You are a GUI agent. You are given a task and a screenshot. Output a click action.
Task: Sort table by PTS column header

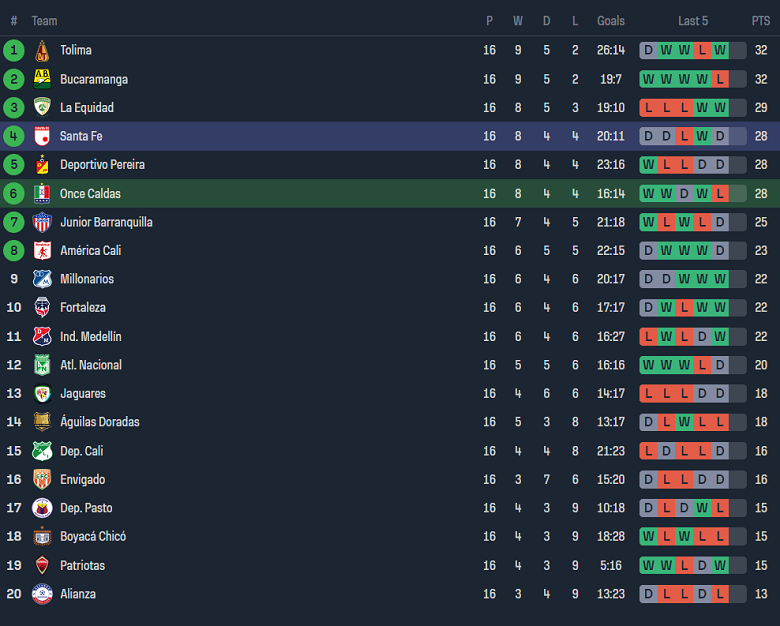click(761, 21)
